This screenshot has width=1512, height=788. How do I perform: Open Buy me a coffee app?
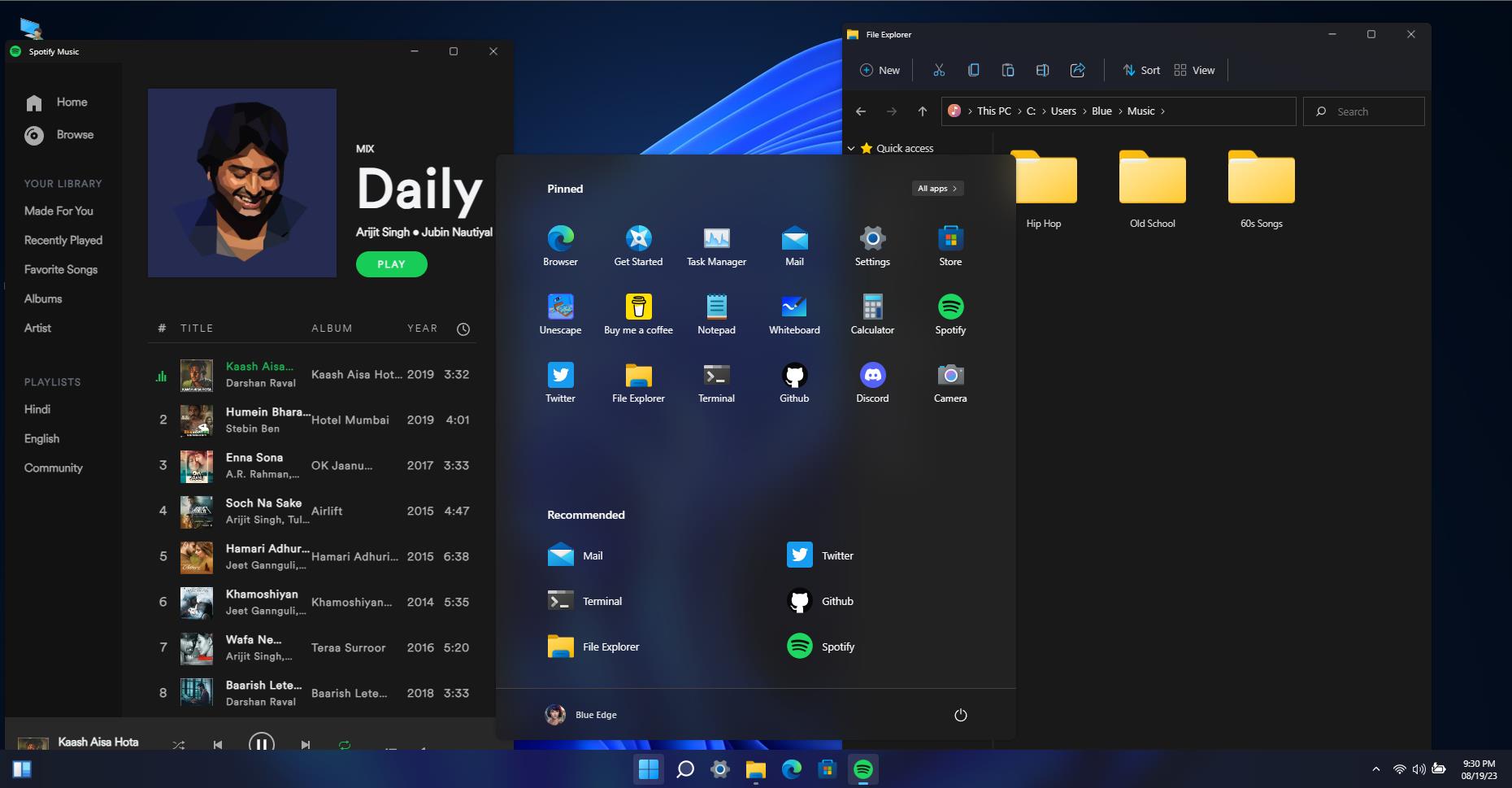click(x=638, y=314)
